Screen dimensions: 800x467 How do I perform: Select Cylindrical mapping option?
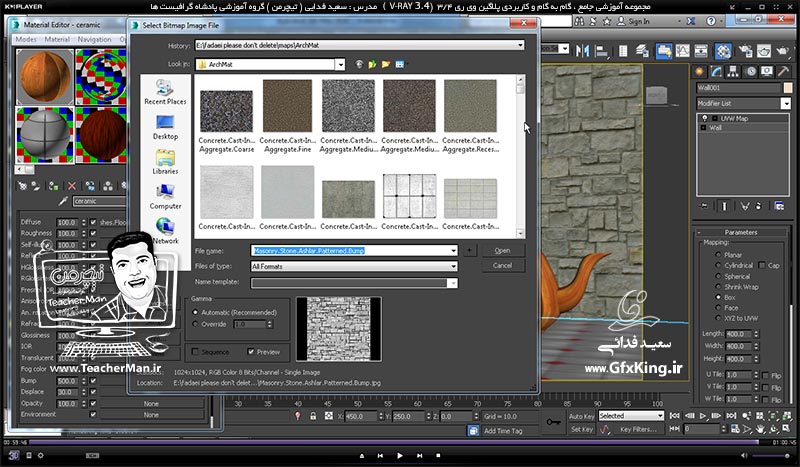pos(718,265)
